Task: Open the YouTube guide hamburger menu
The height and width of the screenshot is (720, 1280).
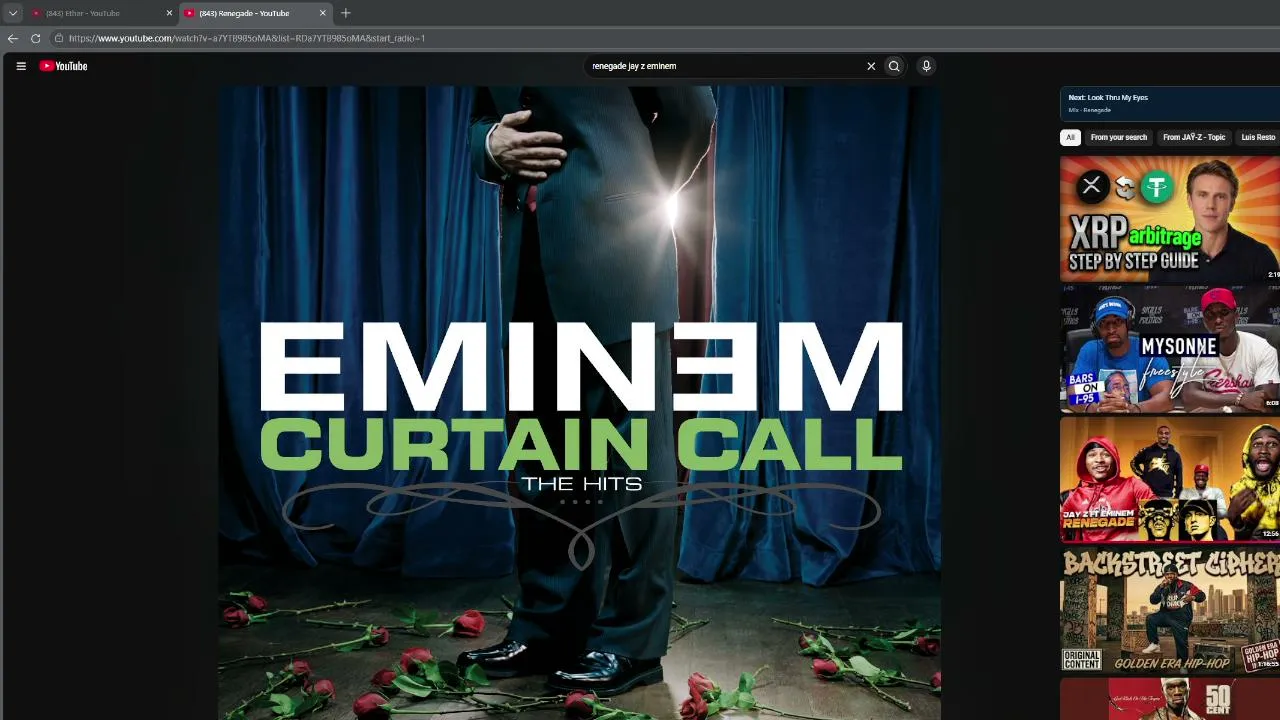Action: pyautogui.click(x=21, y=66)
